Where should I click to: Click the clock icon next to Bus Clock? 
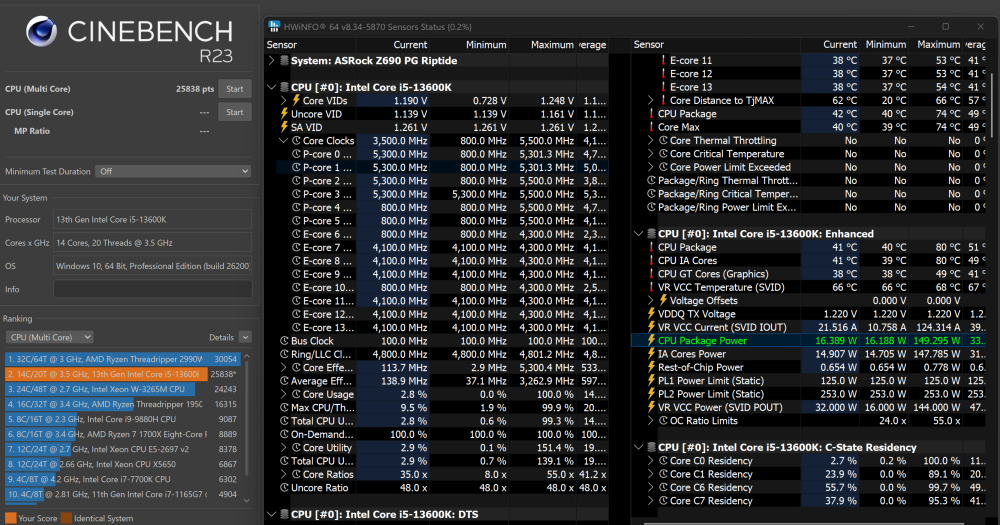point(284,341)
